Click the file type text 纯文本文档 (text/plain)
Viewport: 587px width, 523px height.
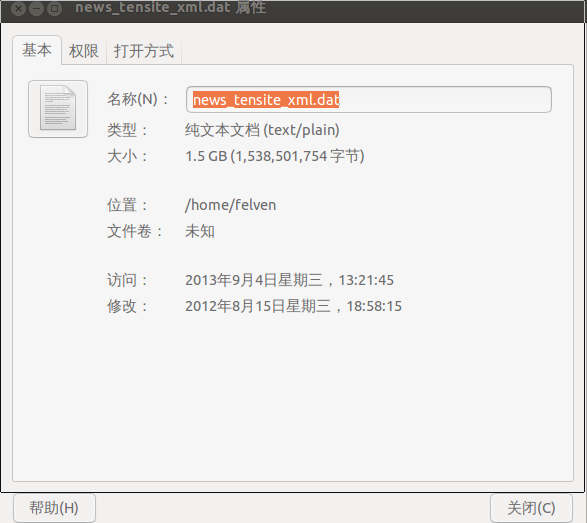click(x=262, y=130)
